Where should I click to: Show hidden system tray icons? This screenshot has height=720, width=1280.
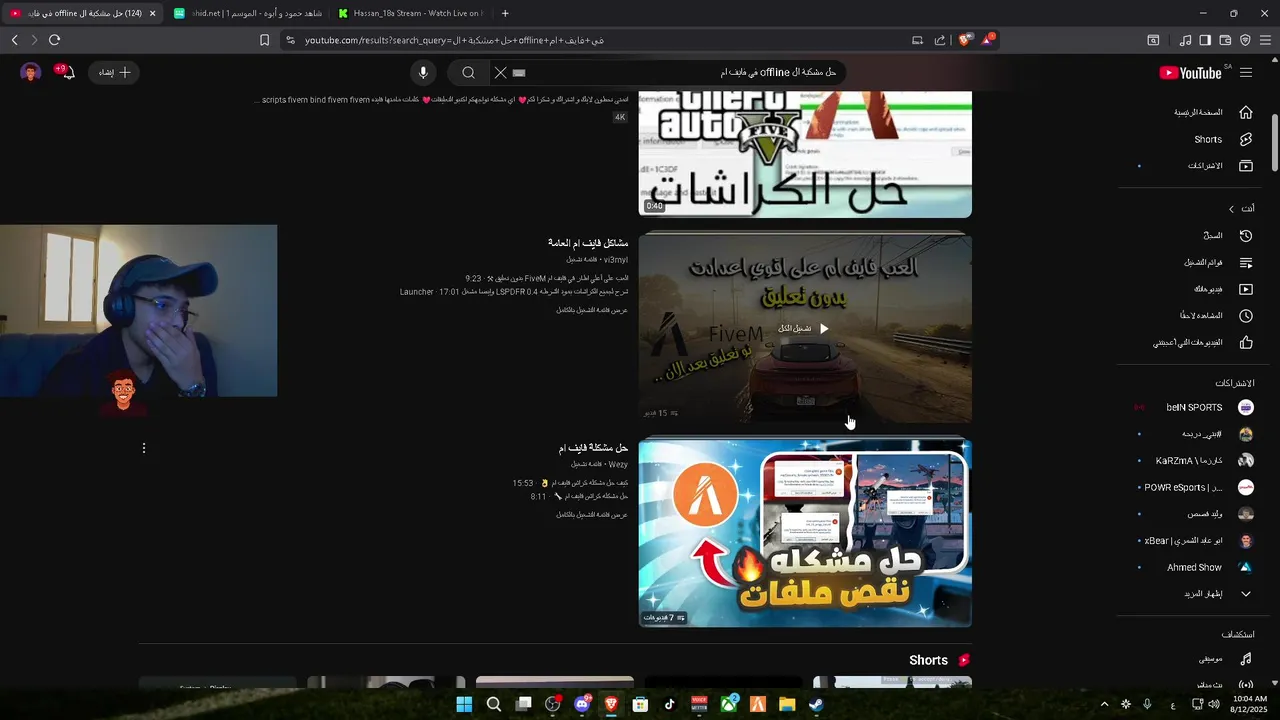1104,704
